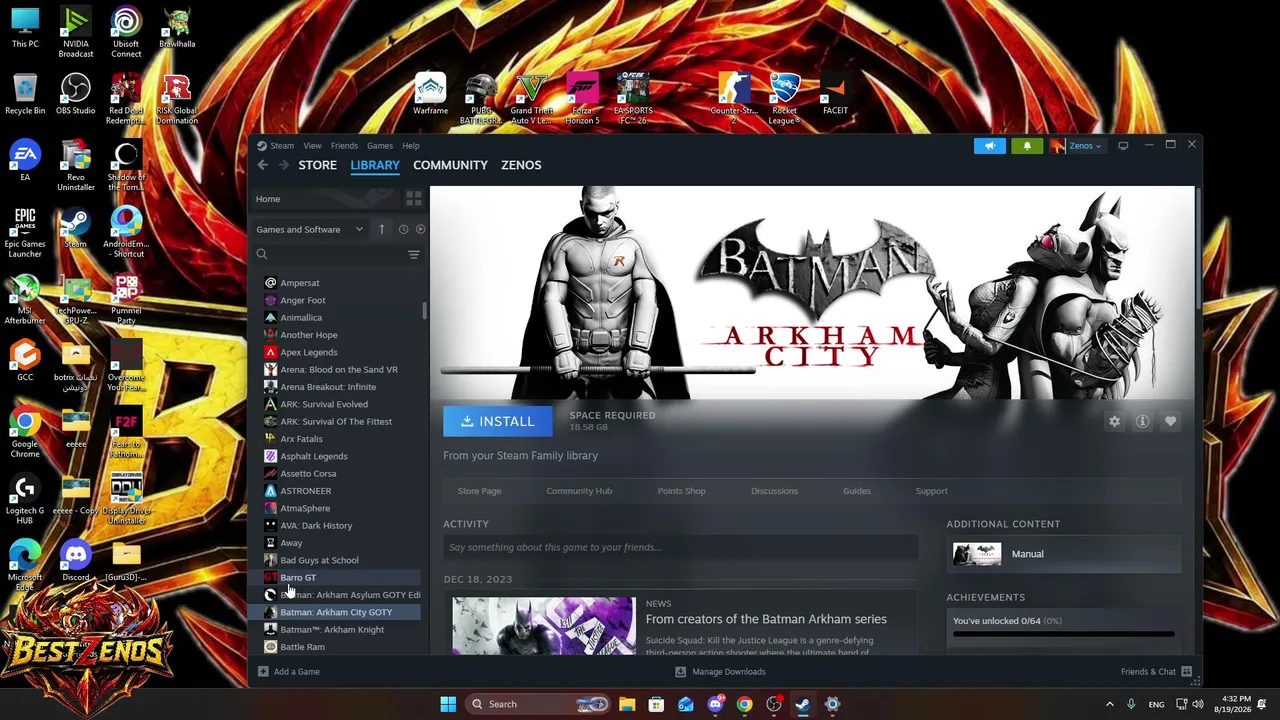Open the Steam announcements megaphone button
1280x720 pixels.
point(990,146)
